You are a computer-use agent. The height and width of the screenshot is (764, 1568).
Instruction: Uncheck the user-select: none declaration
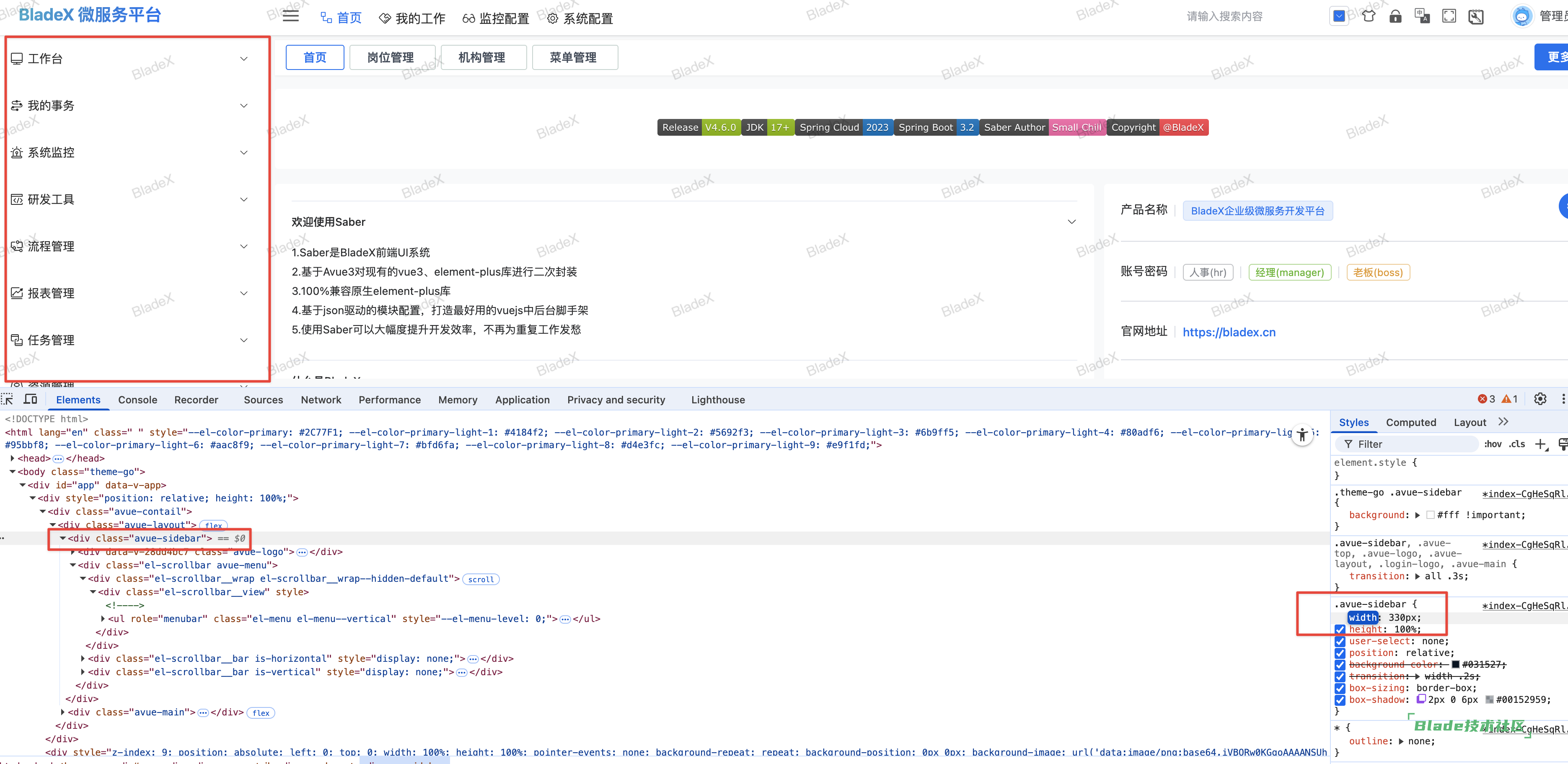coord(1340,641)
